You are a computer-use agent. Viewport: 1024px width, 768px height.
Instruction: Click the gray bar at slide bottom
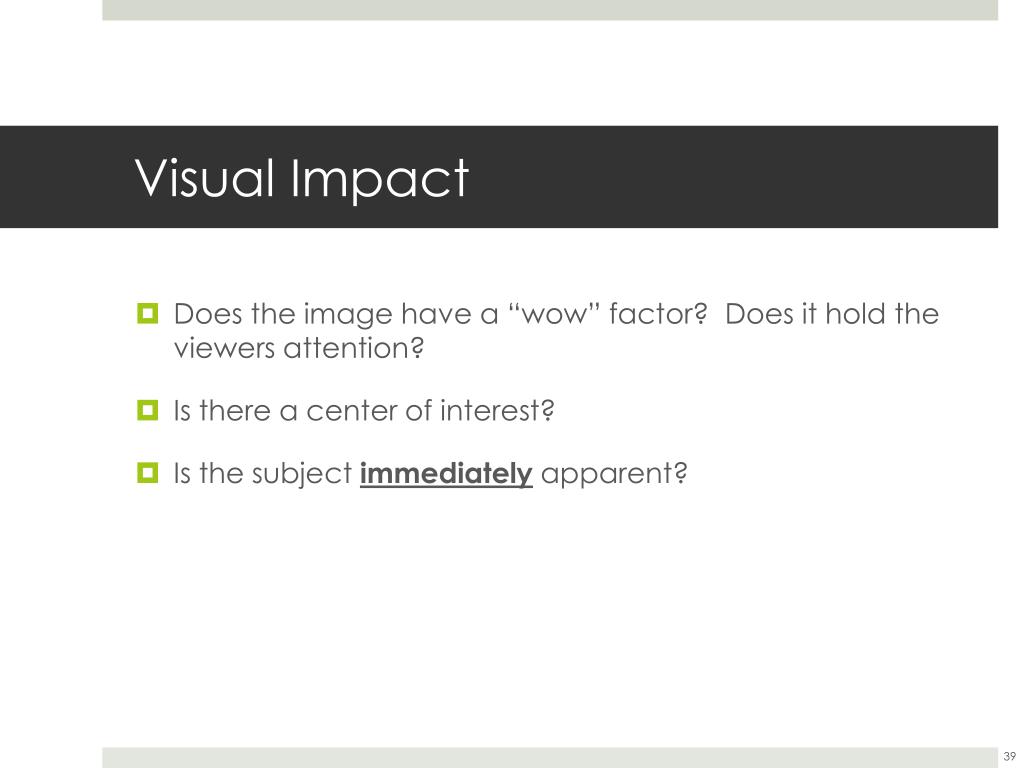pos(550,758)
